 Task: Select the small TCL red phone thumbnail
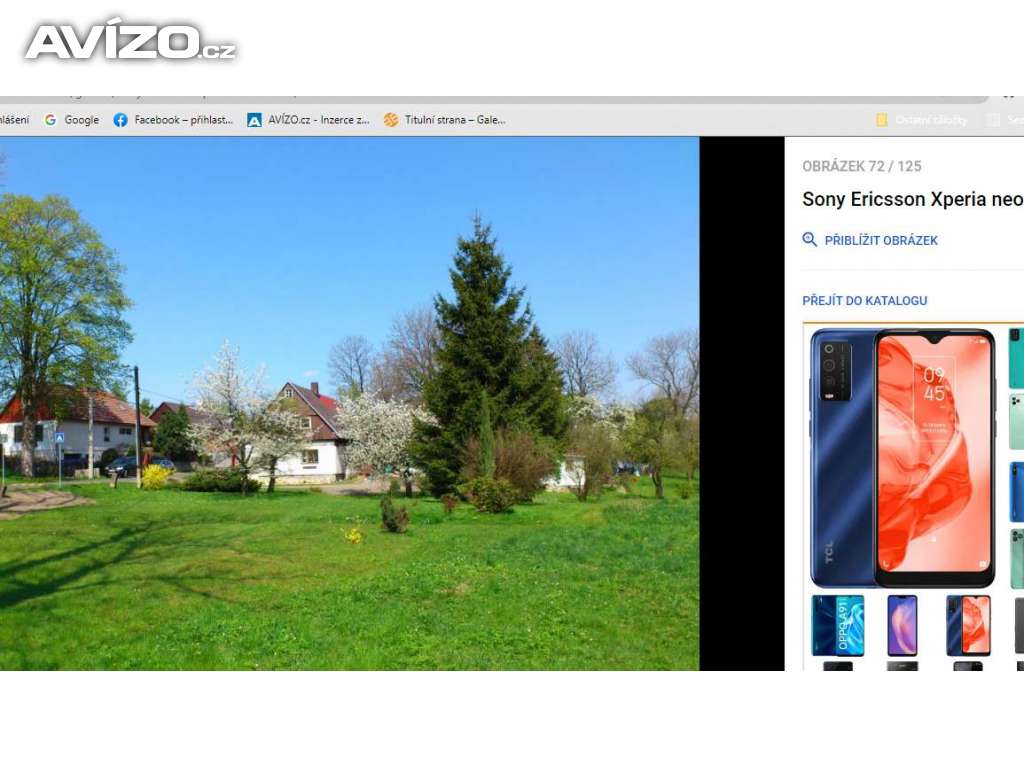pos(968,626)
